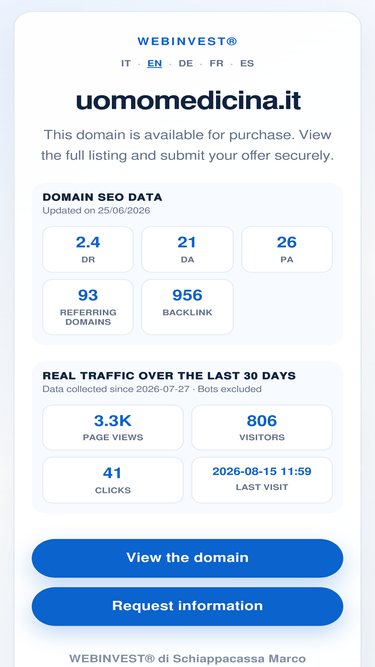This screenshot has height=667, width=375.
Task: Click the PA 26 metric card
Action: 287,249
